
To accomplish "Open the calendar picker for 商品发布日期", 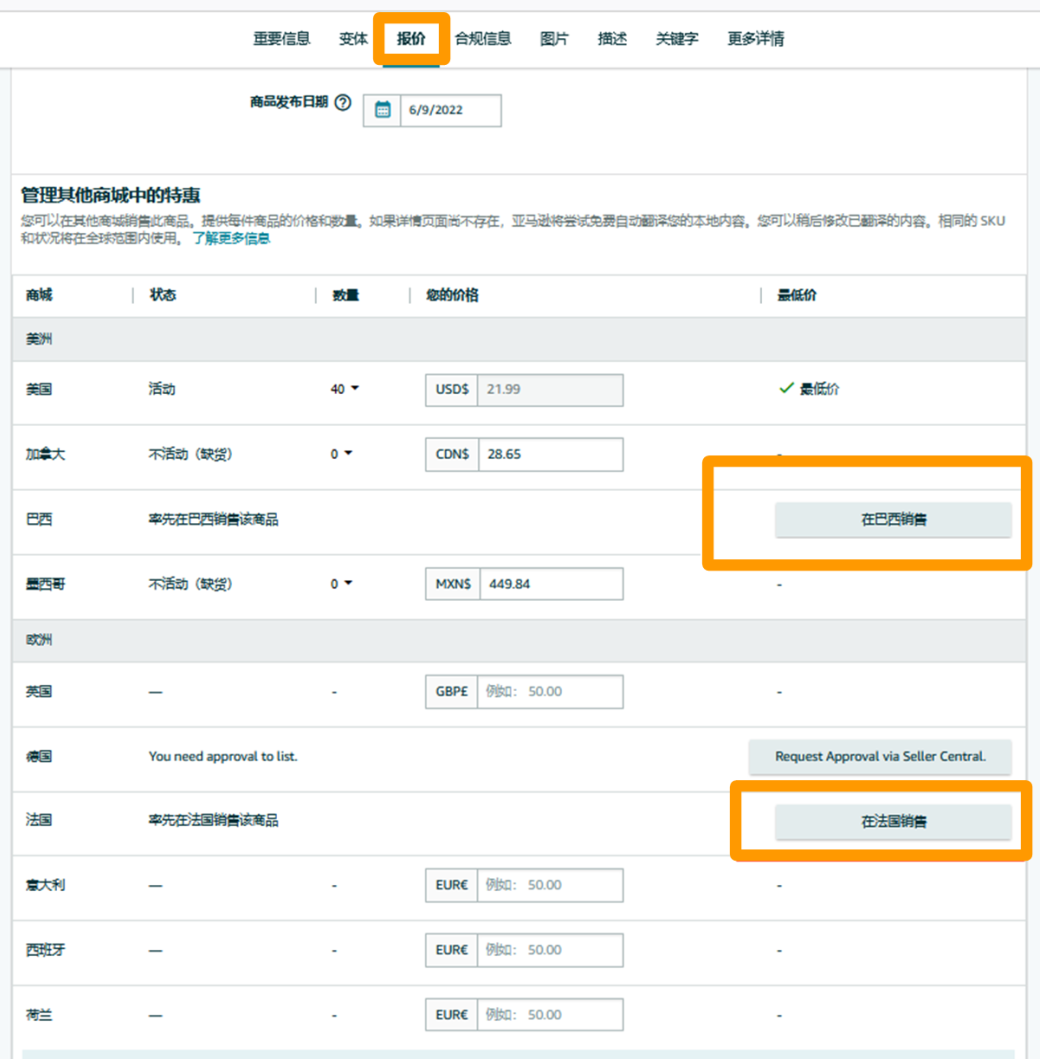I will point(381,110).
